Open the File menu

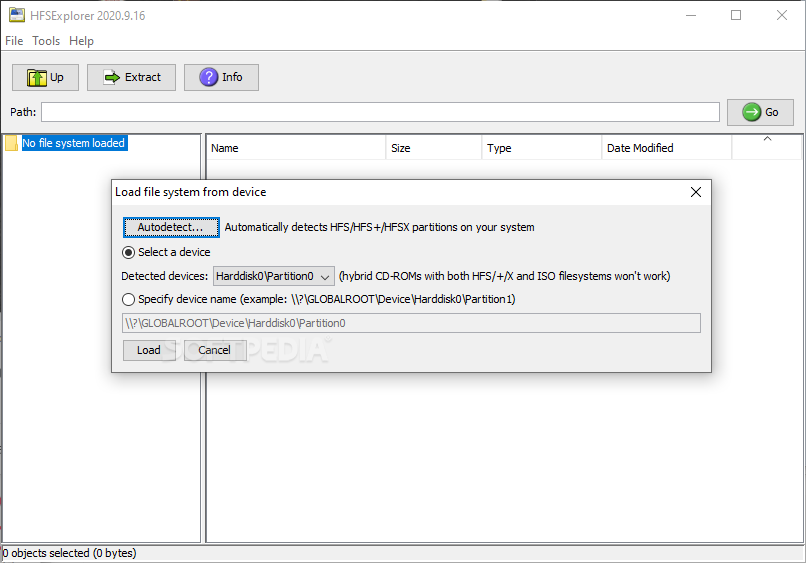pos(14,41)
